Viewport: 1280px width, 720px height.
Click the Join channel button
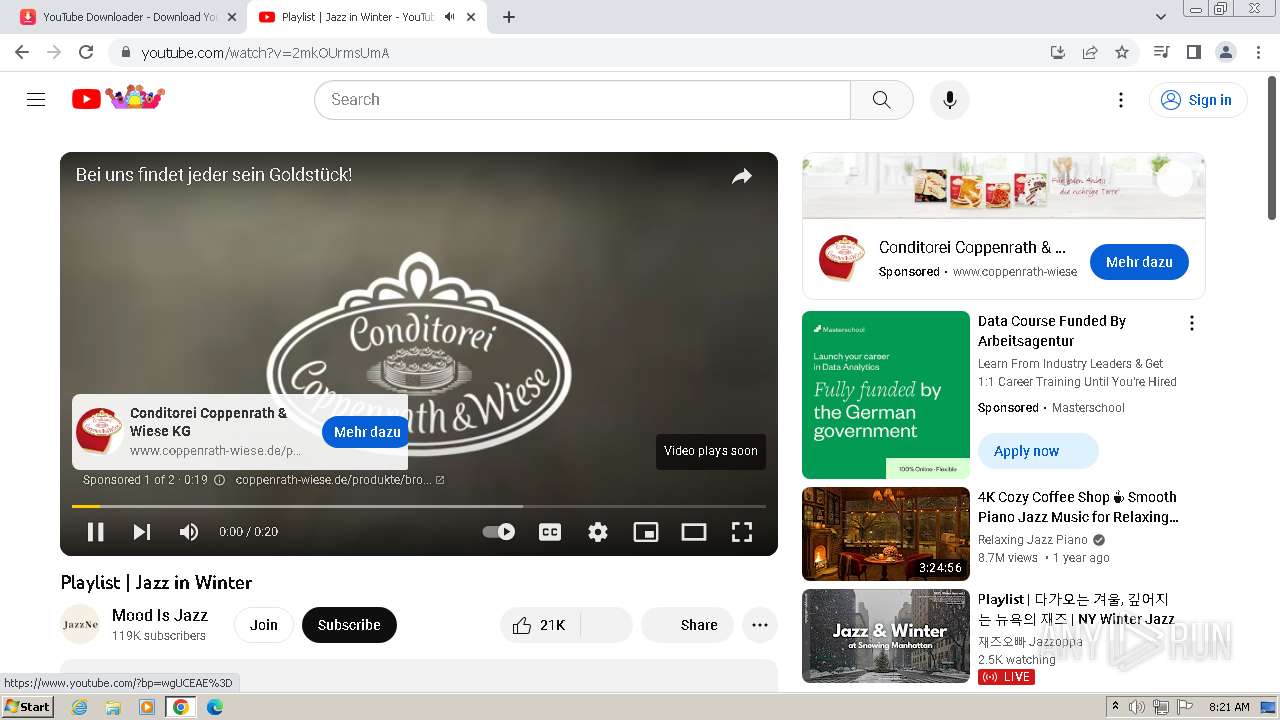264,625
